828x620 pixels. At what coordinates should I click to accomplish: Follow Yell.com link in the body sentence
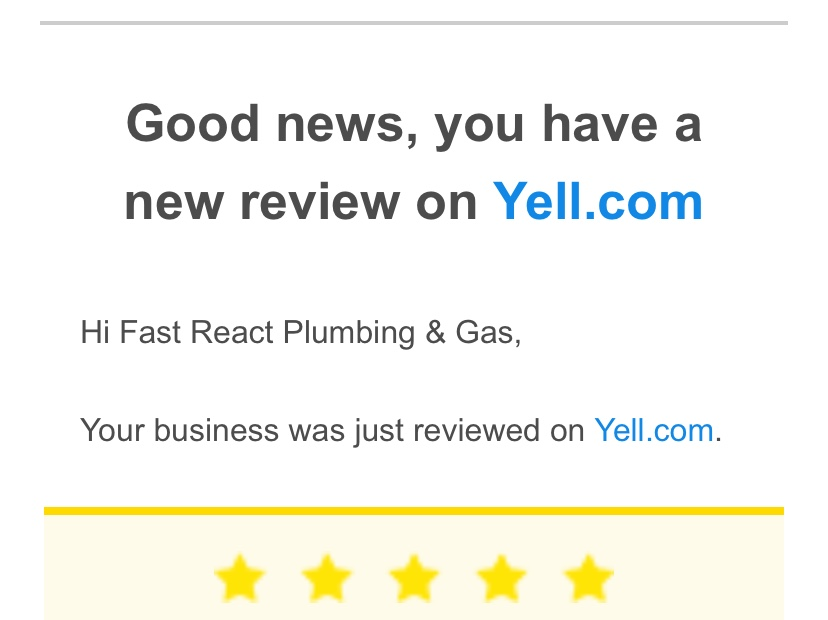654,430
